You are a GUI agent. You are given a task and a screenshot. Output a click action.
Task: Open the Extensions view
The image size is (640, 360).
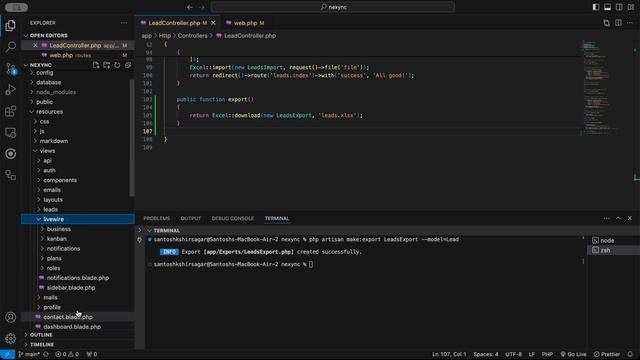11,111
